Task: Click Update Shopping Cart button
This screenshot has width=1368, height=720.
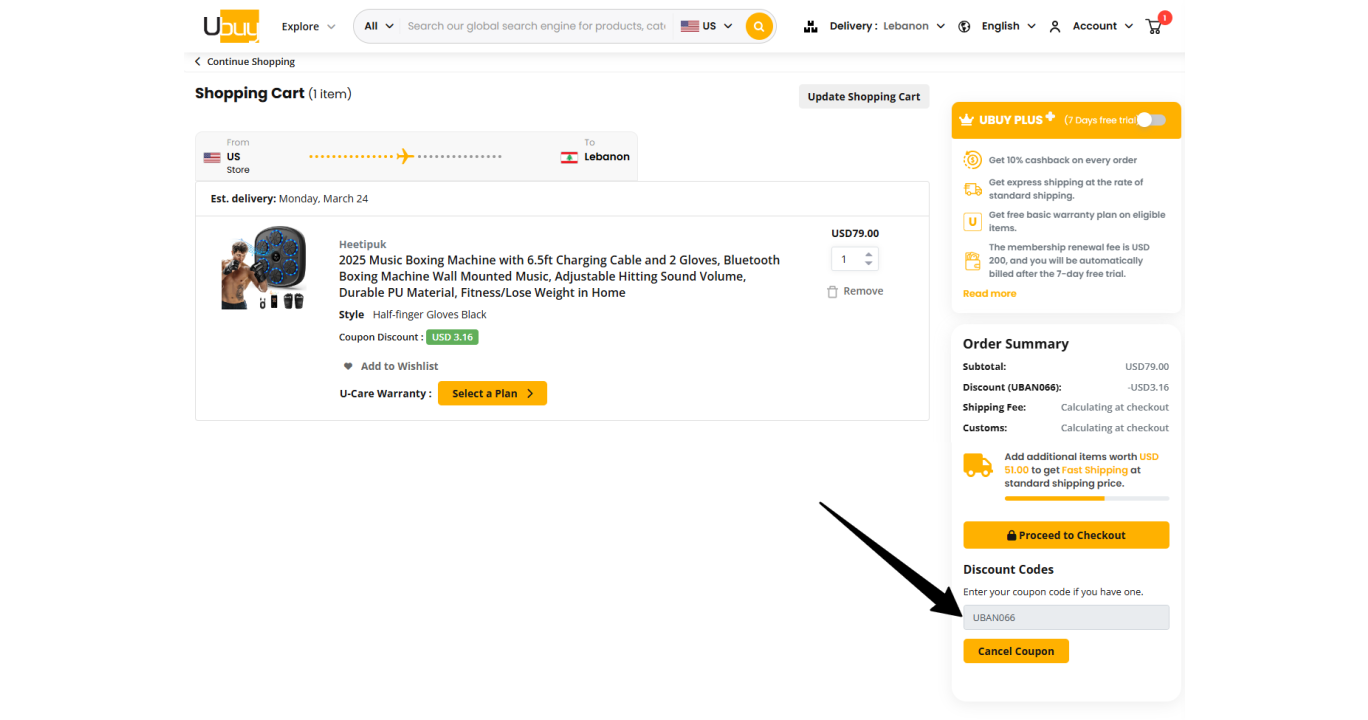Action: 864,97
